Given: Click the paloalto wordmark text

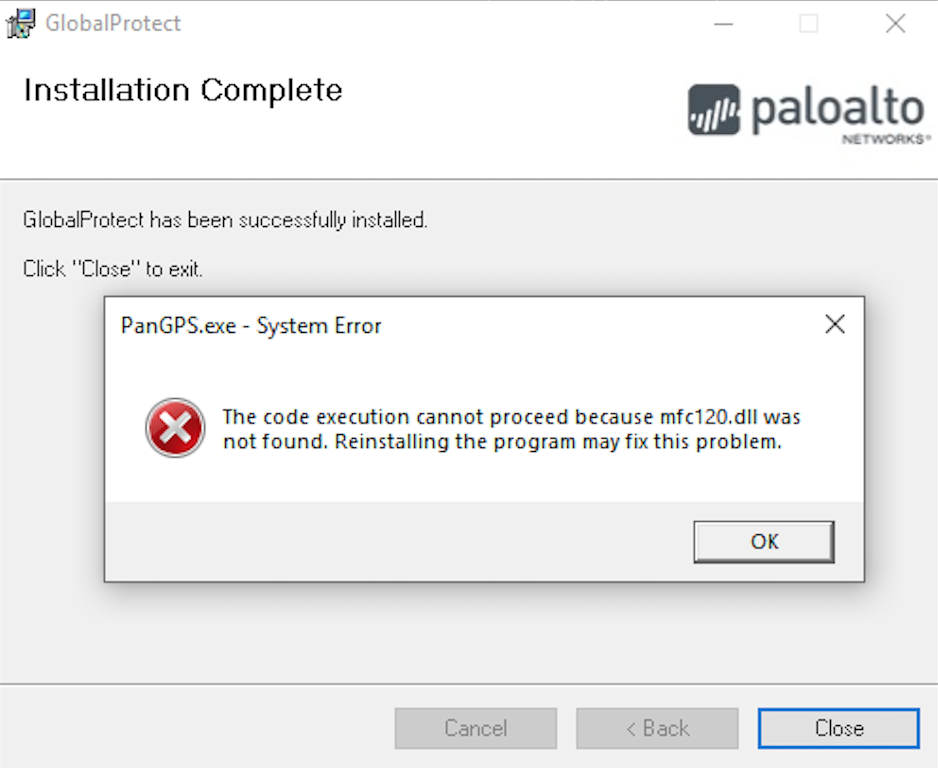Looking at the screenshot, I should click(x=837, y=109).
